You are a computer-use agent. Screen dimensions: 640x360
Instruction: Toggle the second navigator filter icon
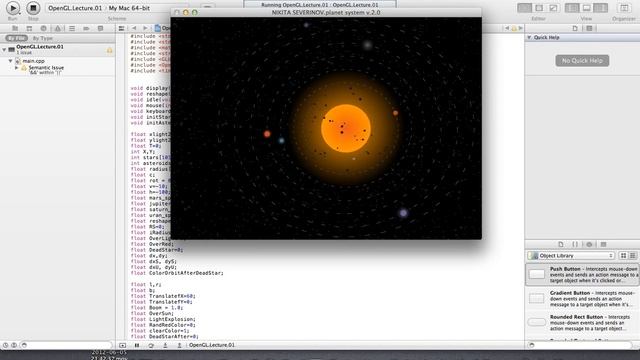click(x=14, y=345)
